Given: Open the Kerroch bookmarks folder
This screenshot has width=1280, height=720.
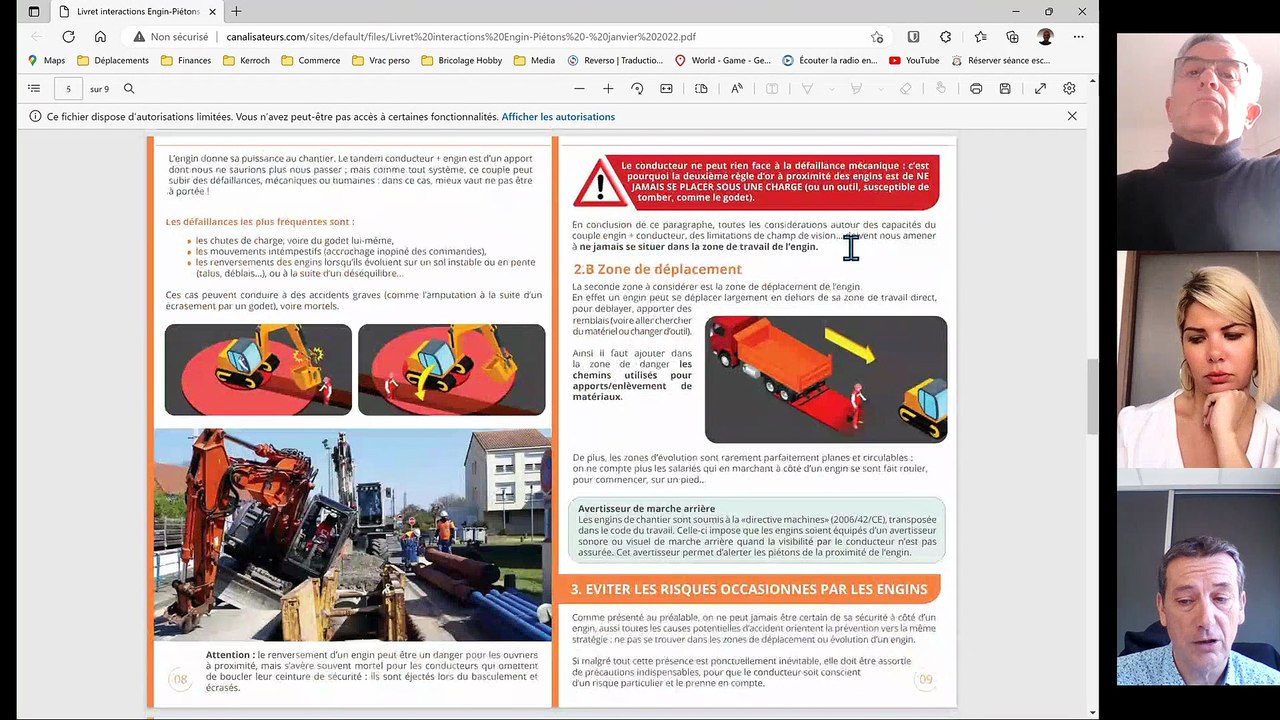Looking at the screenshot, I should click(246, 60).
